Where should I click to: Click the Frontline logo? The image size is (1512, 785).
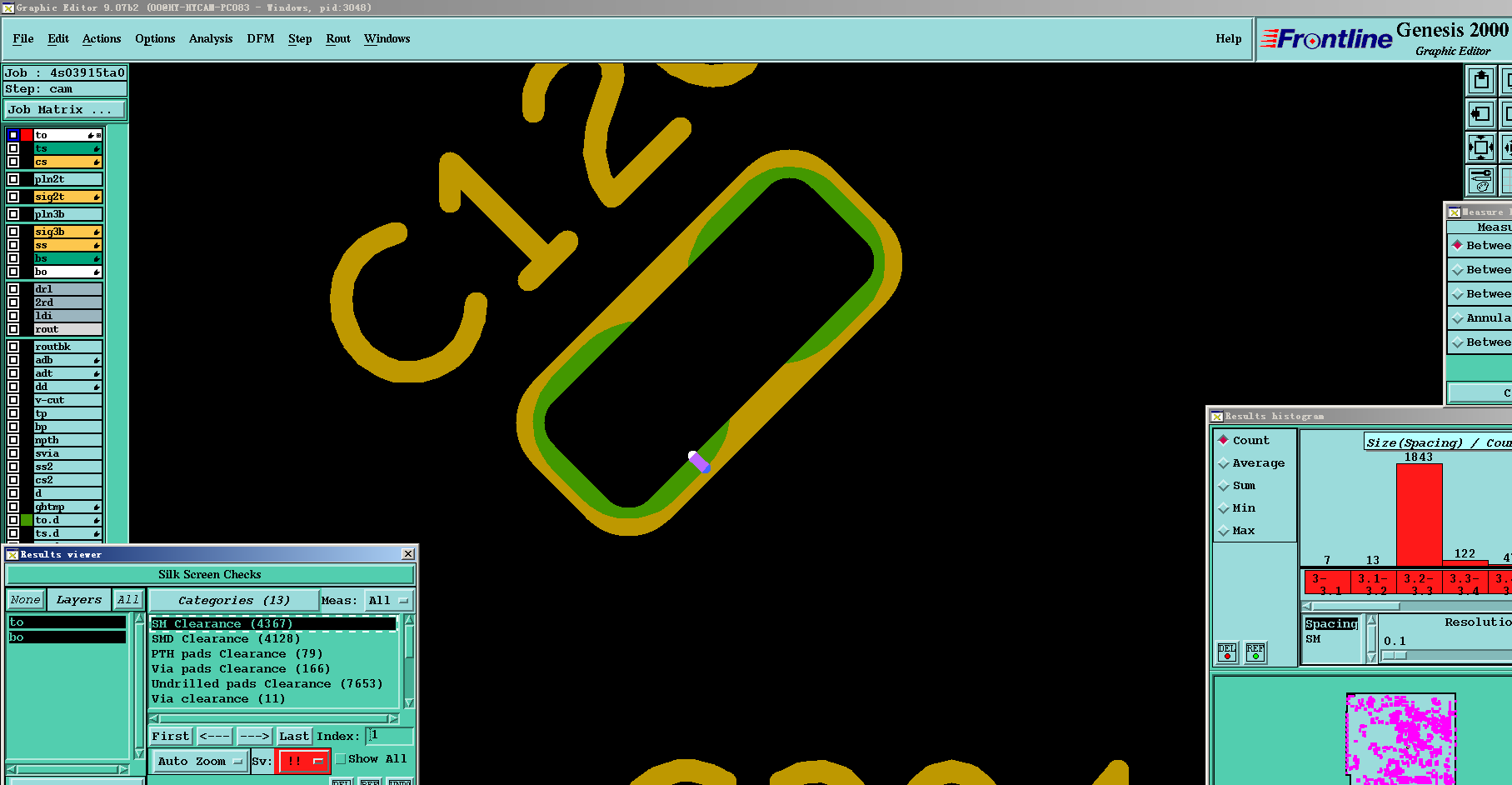(x=1326, y=39)
